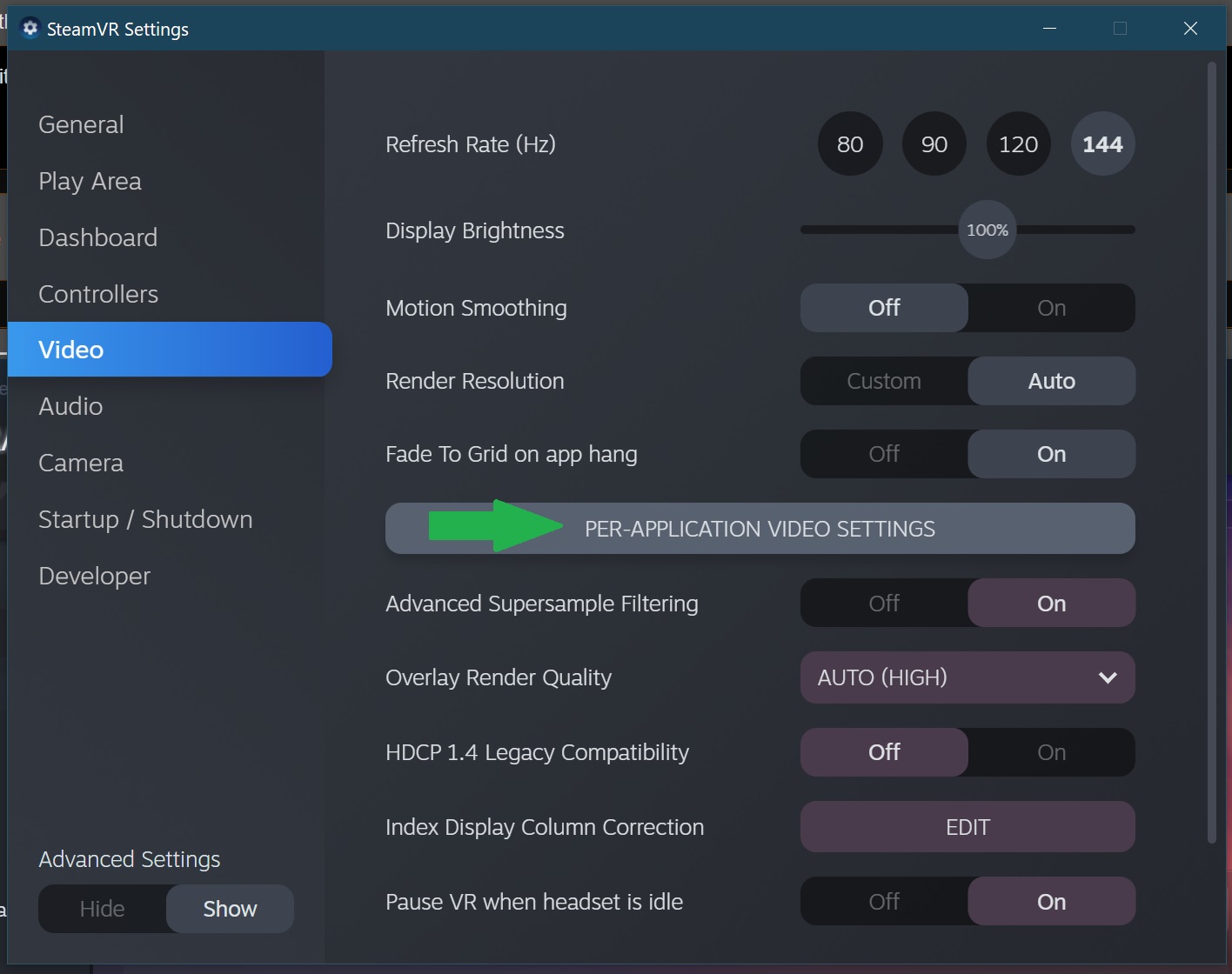1232x974 pixels.
Task: Show Advanced Settings
Action: [x=230, y=909]
